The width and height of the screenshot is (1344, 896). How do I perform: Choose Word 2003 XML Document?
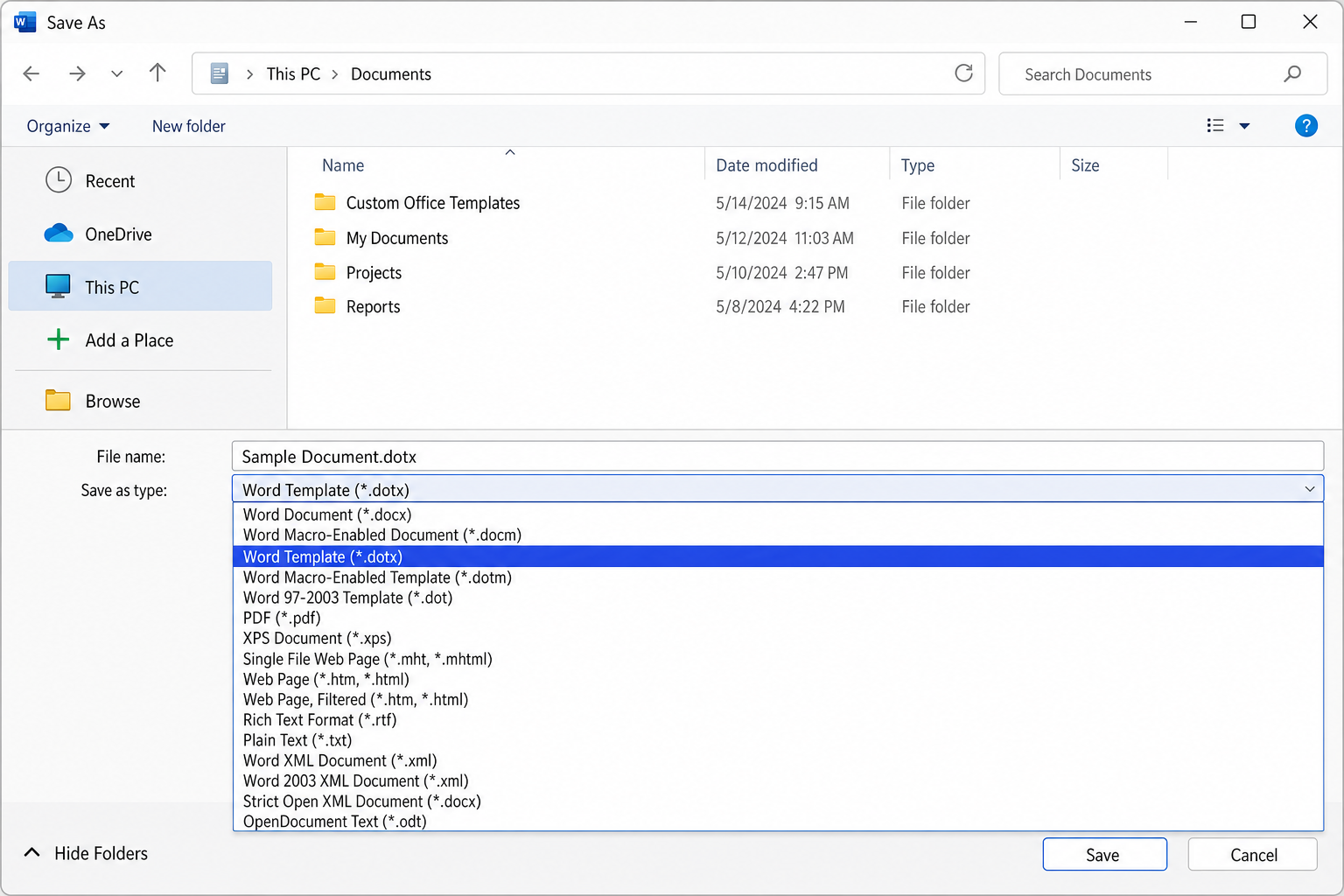pos(778,780)
